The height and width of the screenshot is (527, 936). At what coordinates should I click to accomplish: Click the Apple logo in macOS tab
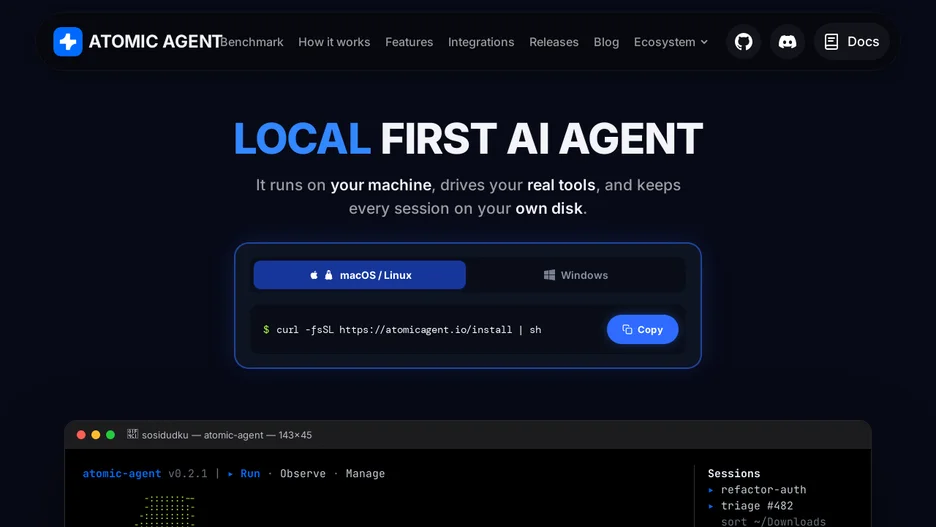pos(314,275)
